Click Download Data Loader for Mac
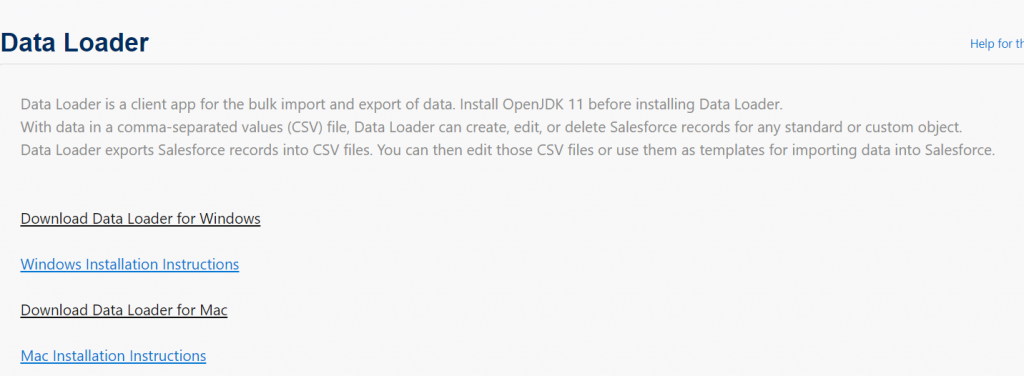 (124, 310)
